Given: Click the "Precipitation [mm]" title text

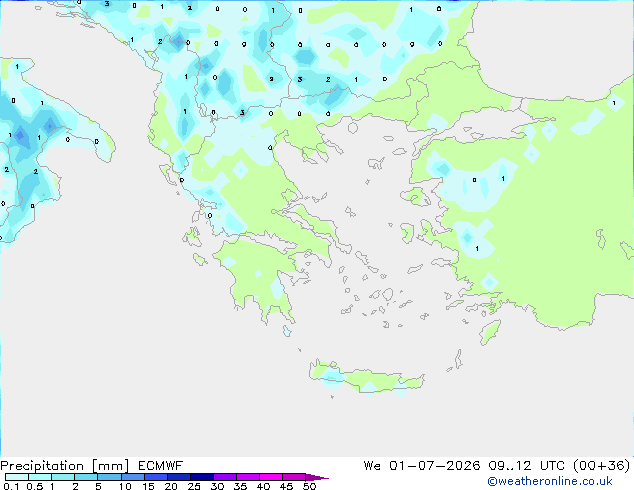Looking at the screenshot, I should coord(65,466).
